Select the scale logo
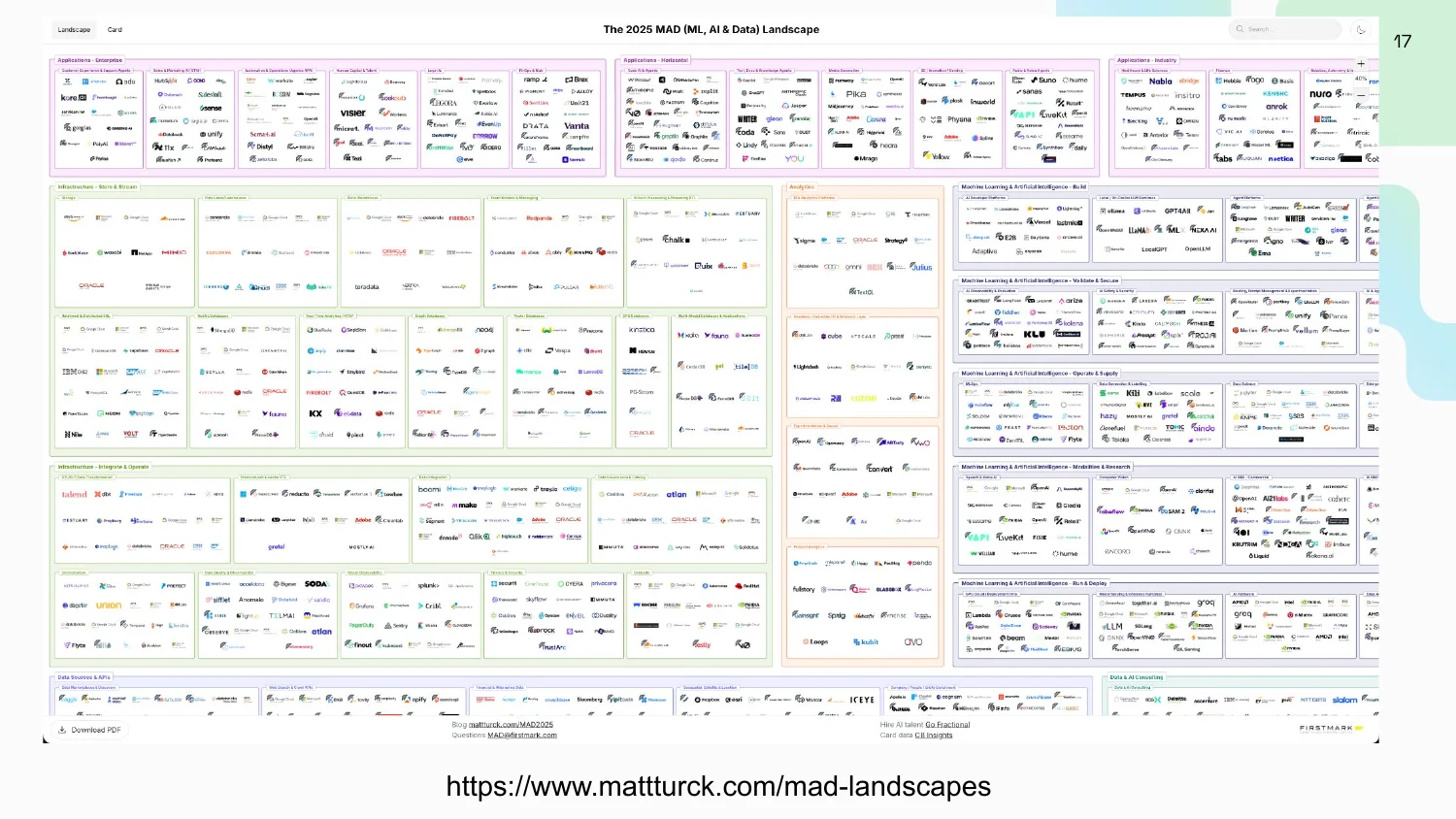Screen dimensions: 1456x819 tap(1190, 394)
